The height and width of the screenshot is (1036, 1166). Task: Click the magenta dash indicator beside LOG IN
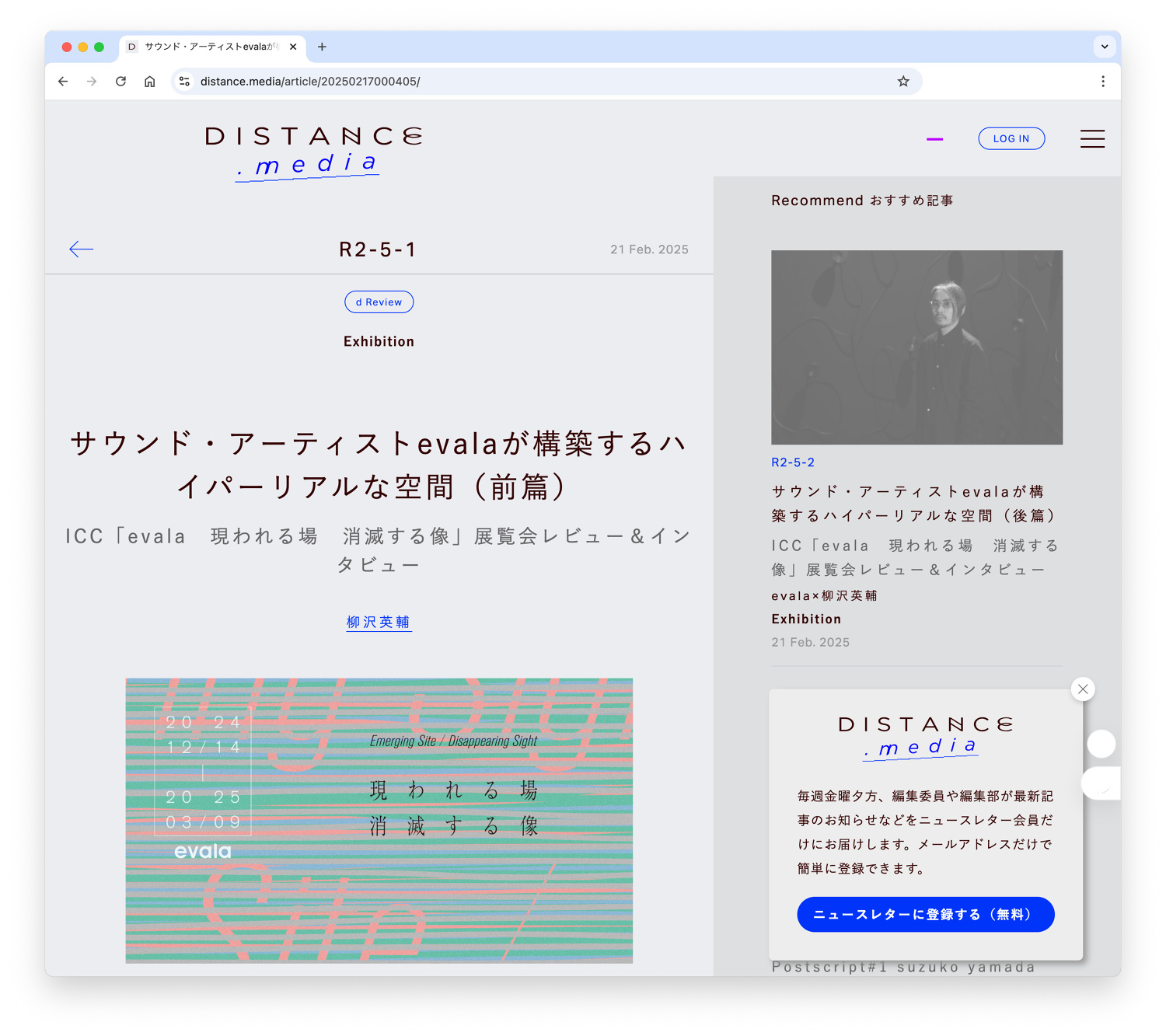point(935,138)
